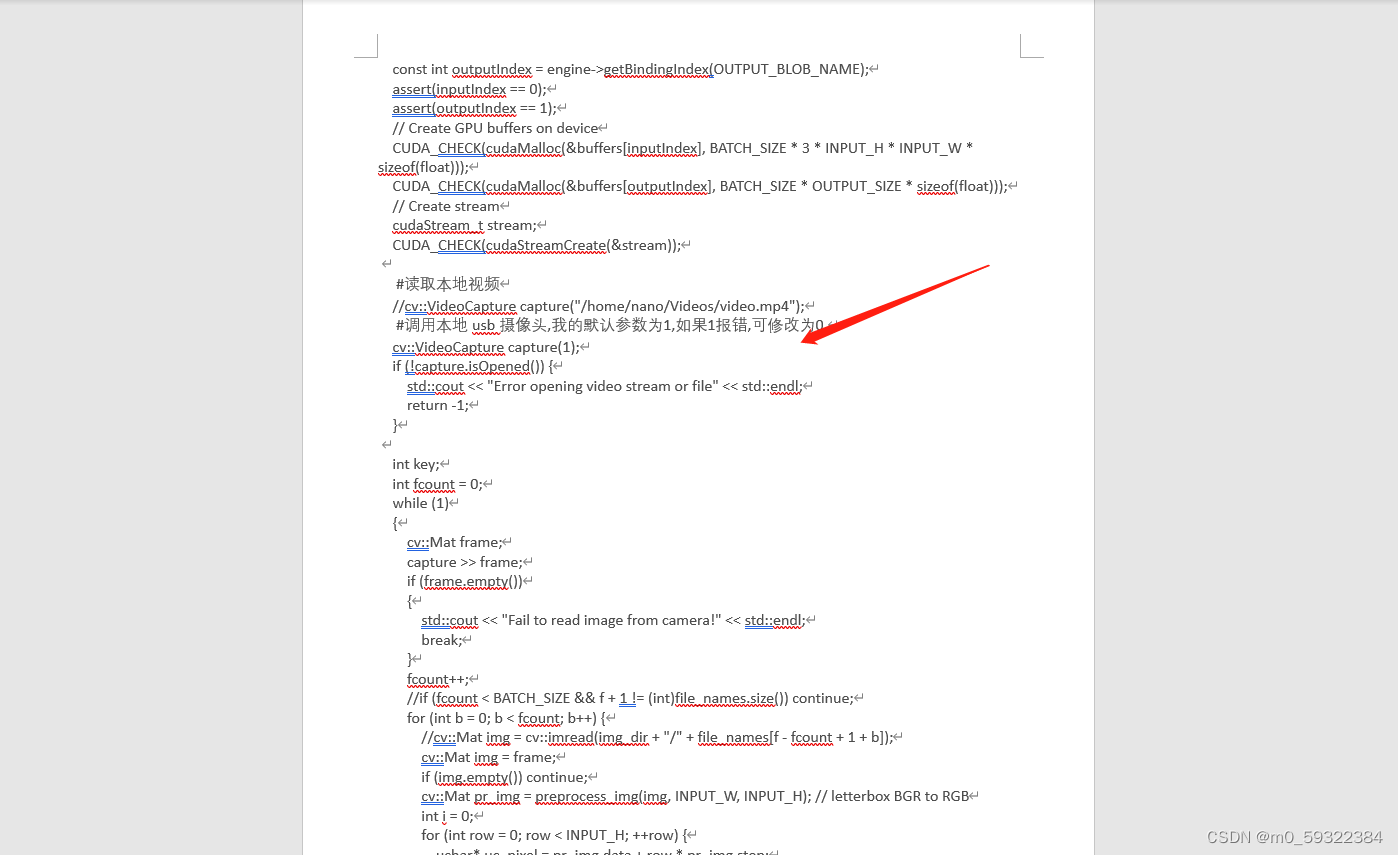
Task: Click the underlined std::endl text
Action: pos(773,620)
